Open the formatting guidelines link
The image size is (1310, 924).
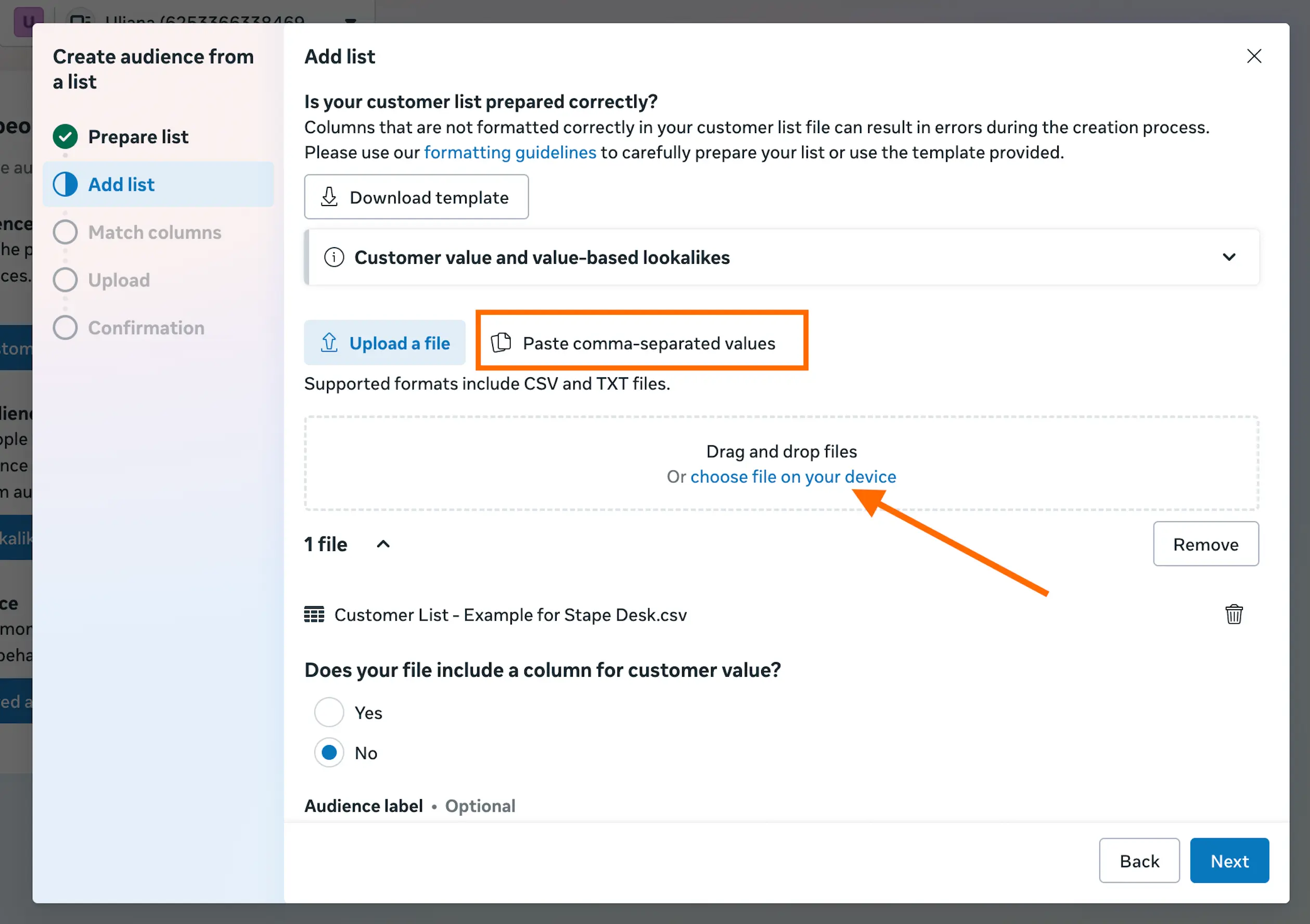[x=510, y=152]
